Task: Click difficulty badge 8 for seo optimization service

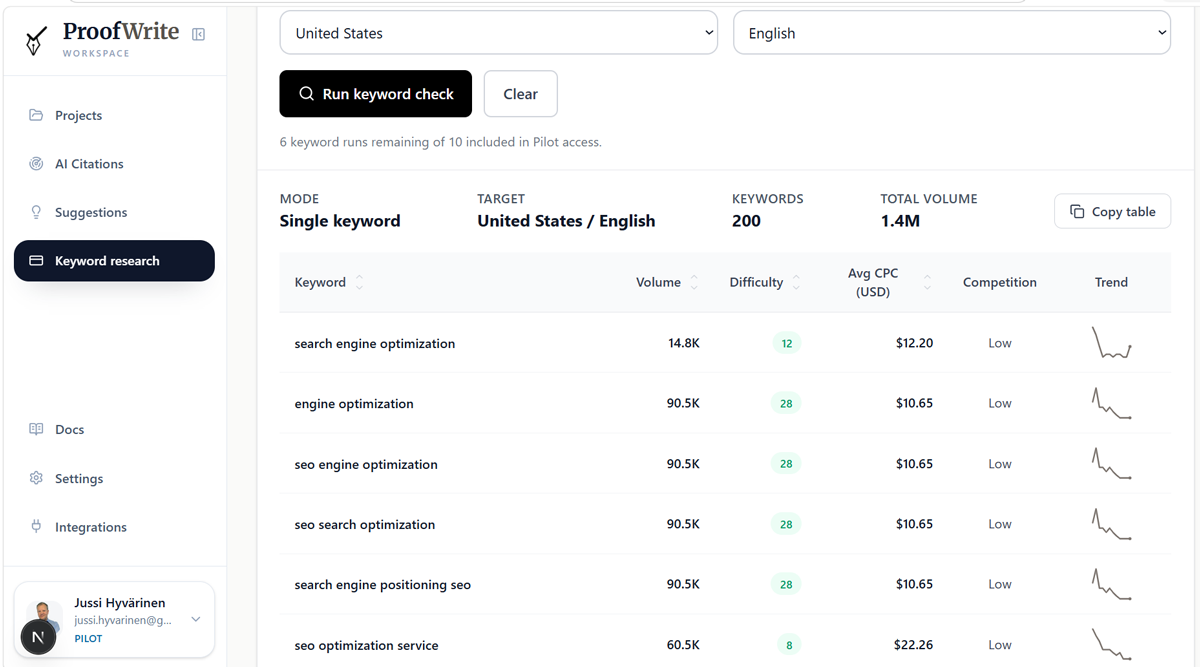Action: point(788,645)
